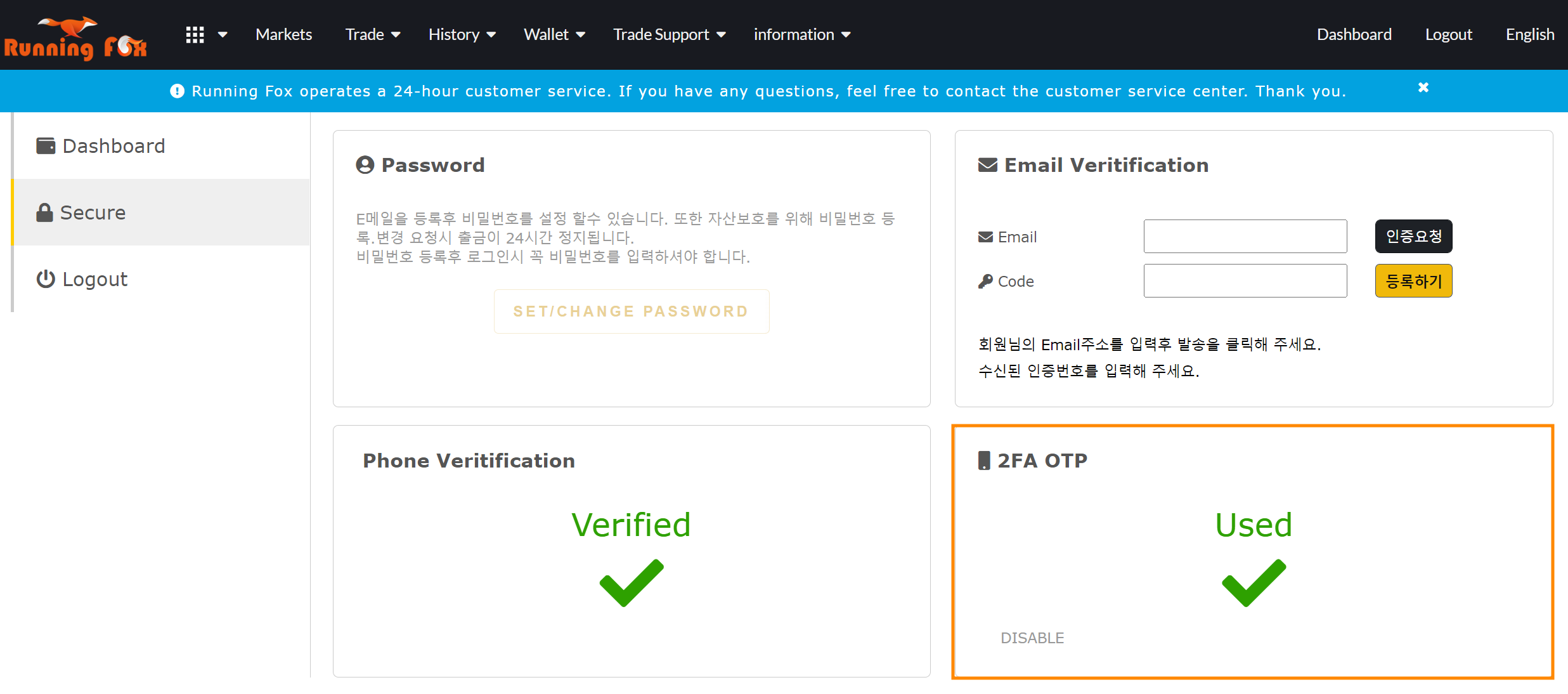
Task: Click the 인증요청 verification request button
Action: pos(1413,236)
